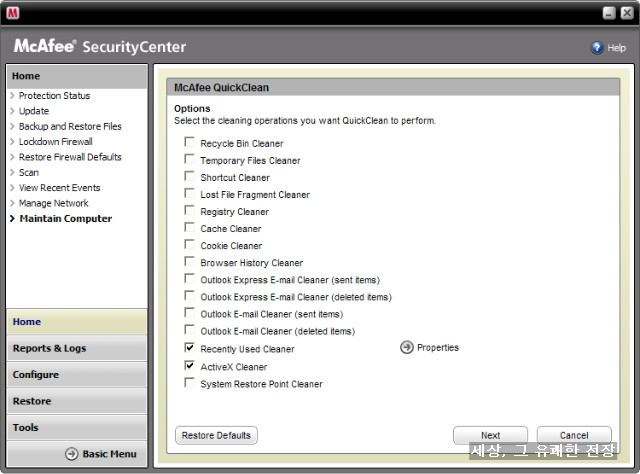Screen dimensions: 640x474
Task: Open Protection Status from sidebar
Action: pos(54,96)
